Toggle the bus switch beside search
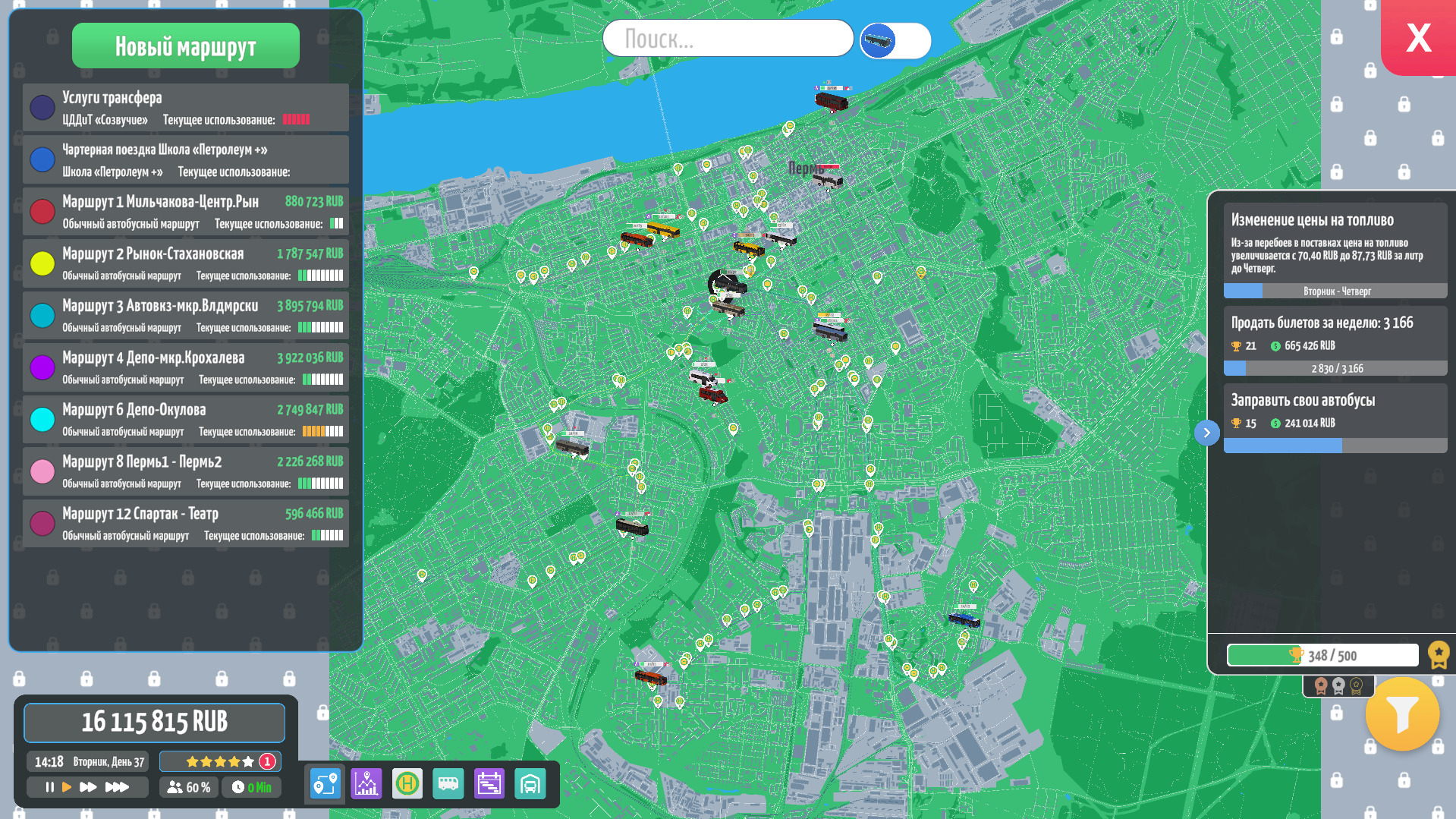Screen dimensions: 1456x819 (x=895, y=40)
